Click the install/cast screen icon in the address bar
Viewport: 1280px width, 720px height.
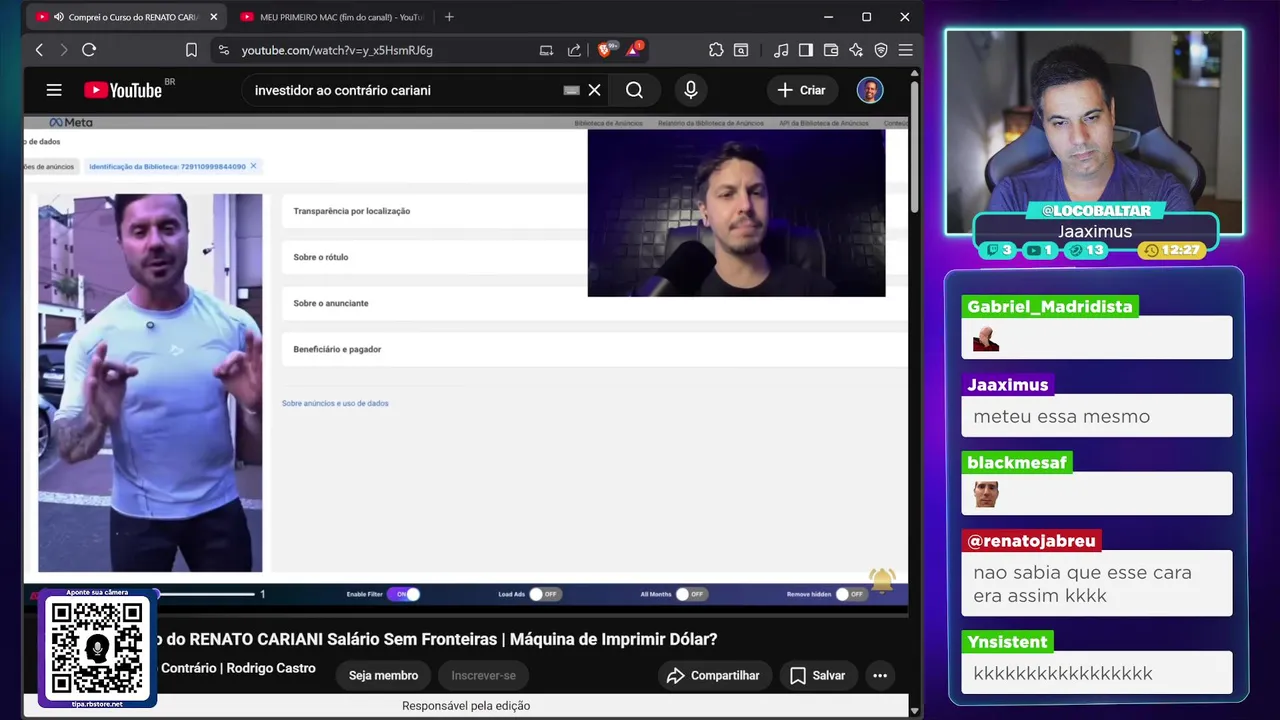click(x=546, y=50)
